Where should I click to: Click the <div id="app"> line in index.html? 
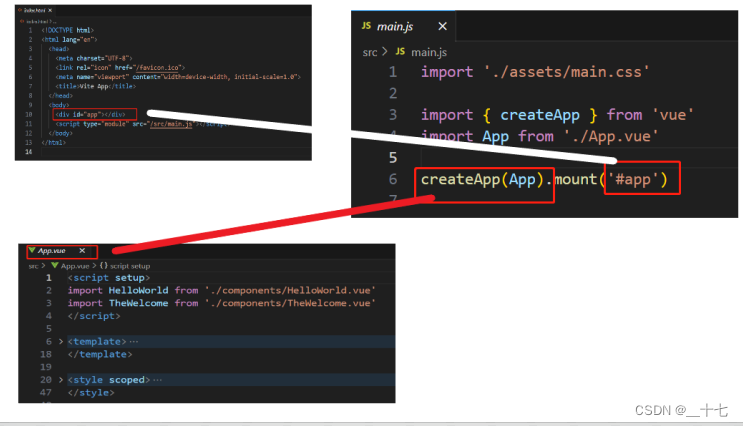click(x=90, y=114)
